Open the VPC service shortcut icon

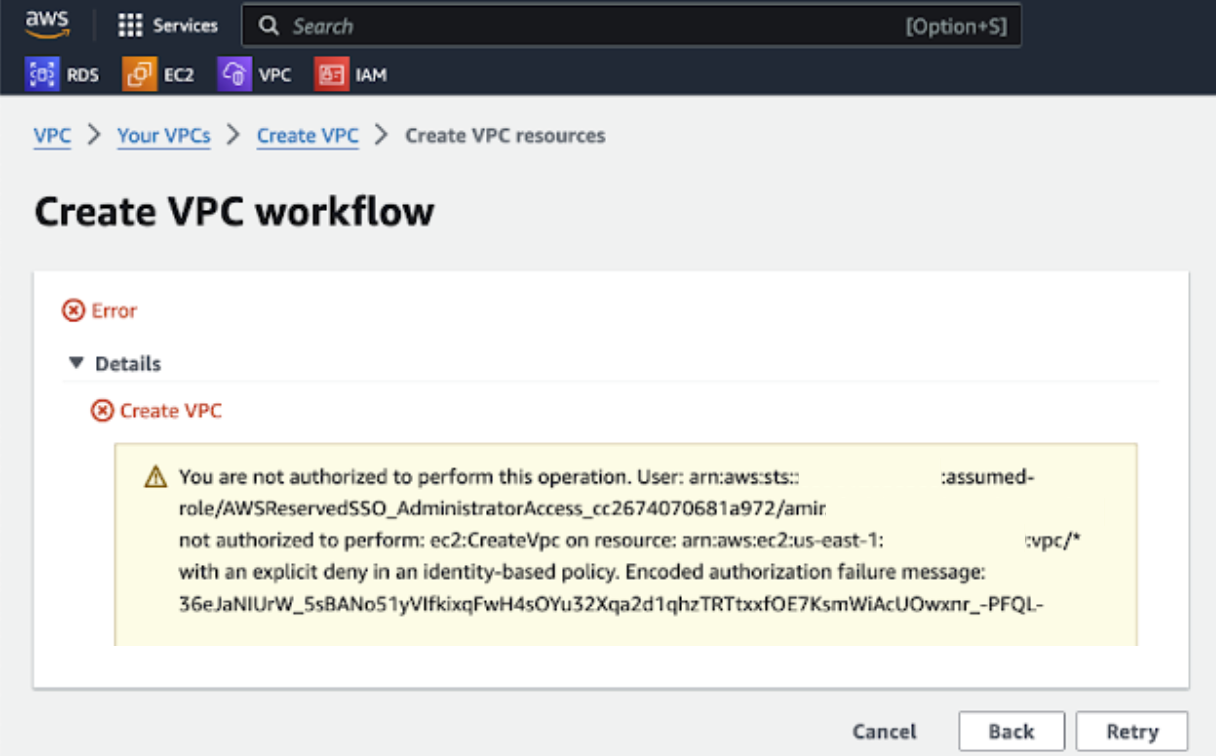[x=234, y=74]
